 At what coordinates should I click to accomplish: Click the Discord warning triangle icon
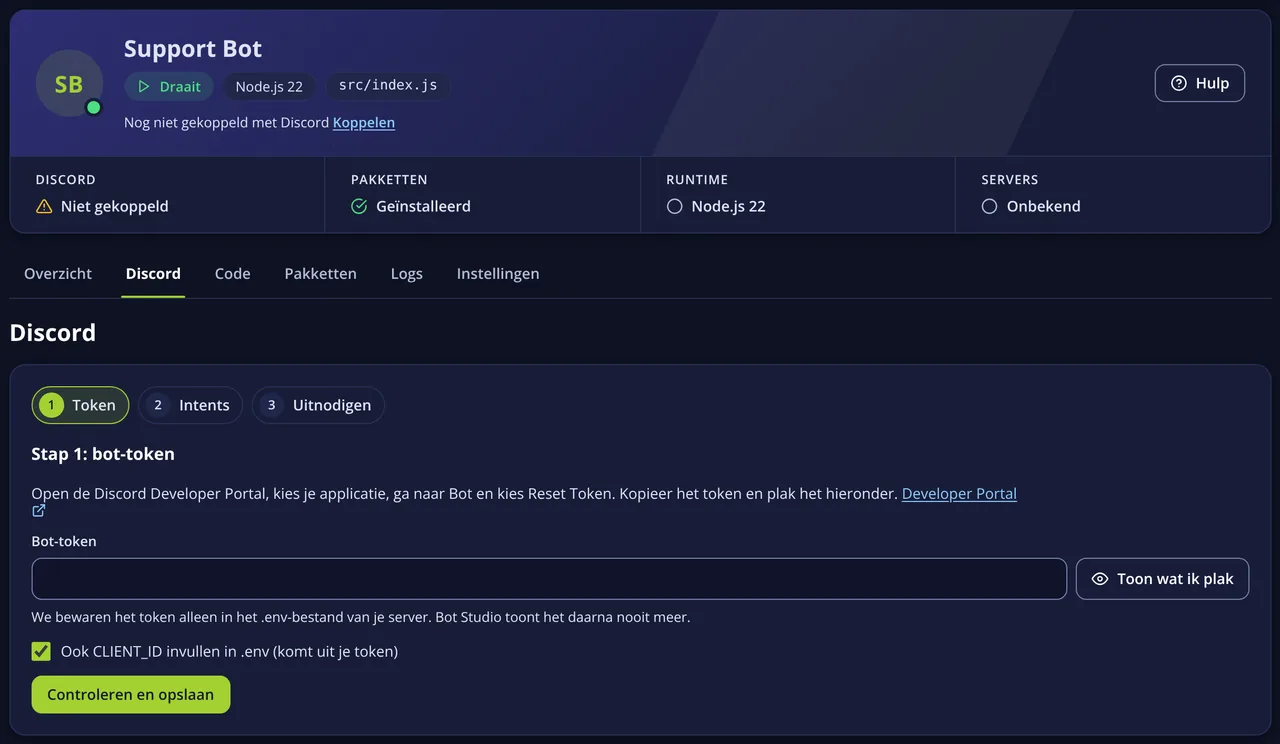click(44, 207)
